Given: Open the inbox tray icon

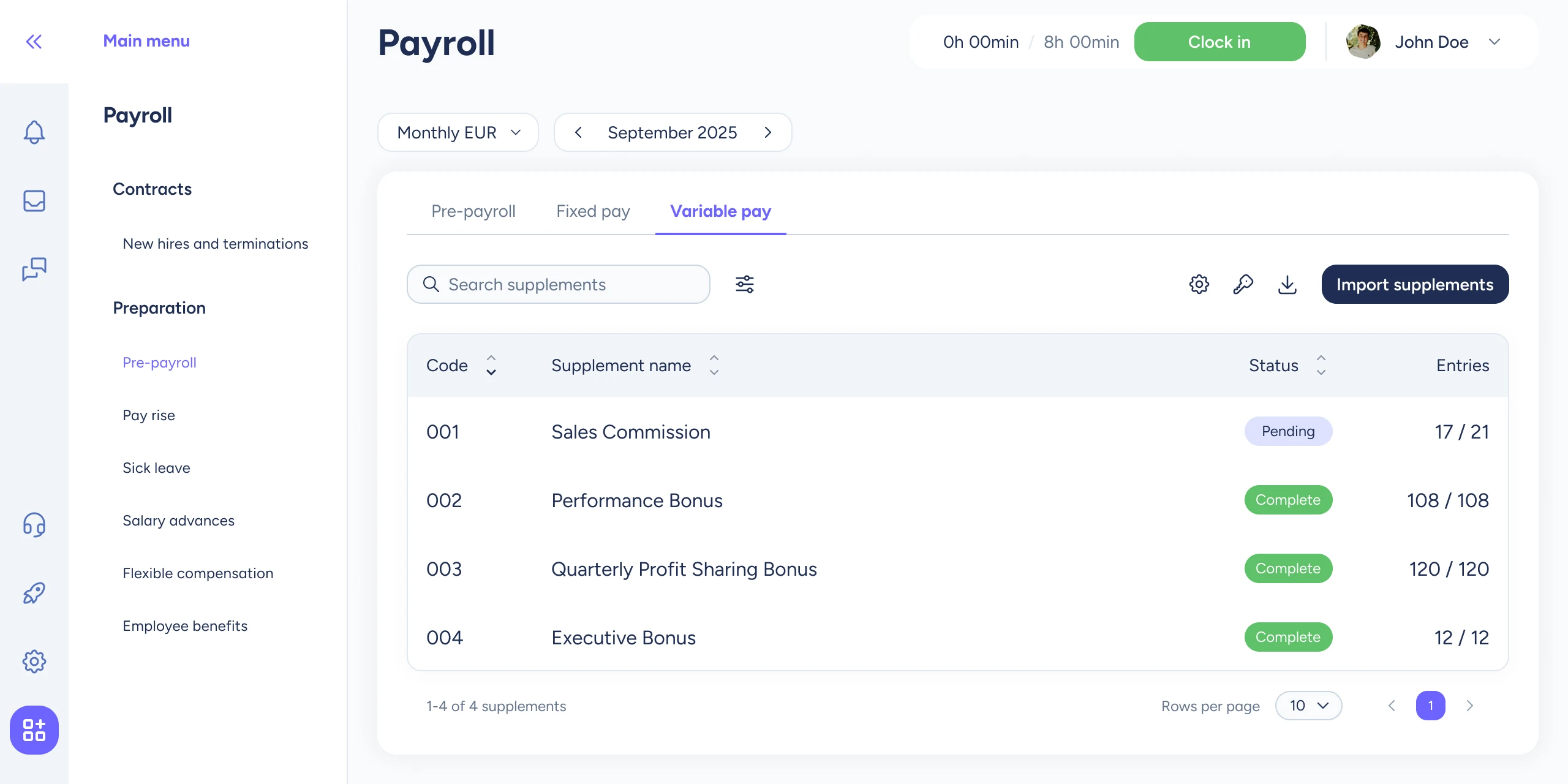Looking at the screenshot, I should tap(34, 201).
